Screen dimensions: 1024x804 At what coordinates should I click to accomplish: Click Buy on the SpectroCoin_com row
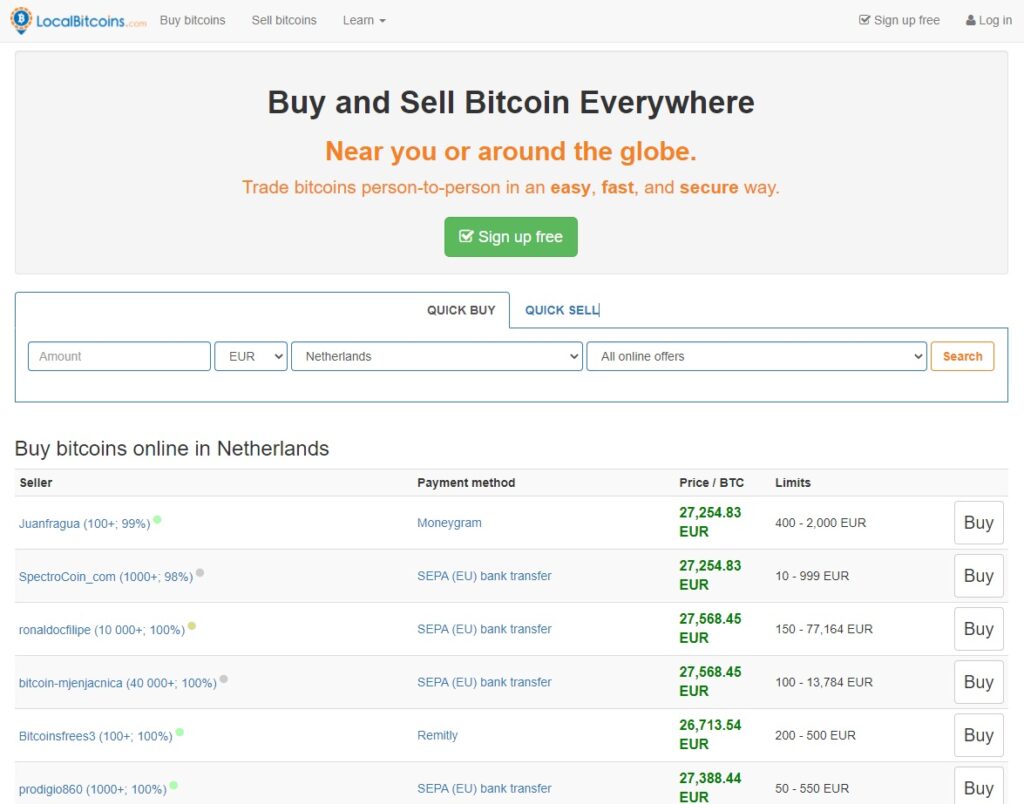tap(978, 575)
